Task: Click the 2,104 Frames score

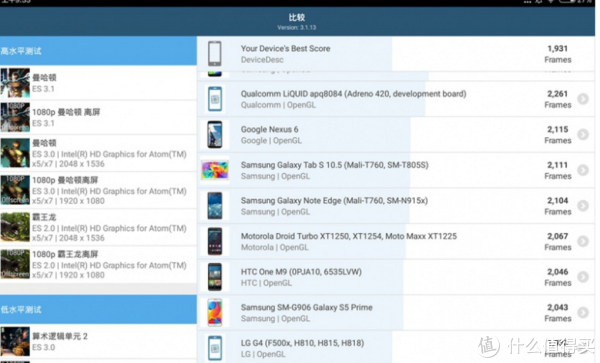Action: pyautogui.click(x=558, y=206)
